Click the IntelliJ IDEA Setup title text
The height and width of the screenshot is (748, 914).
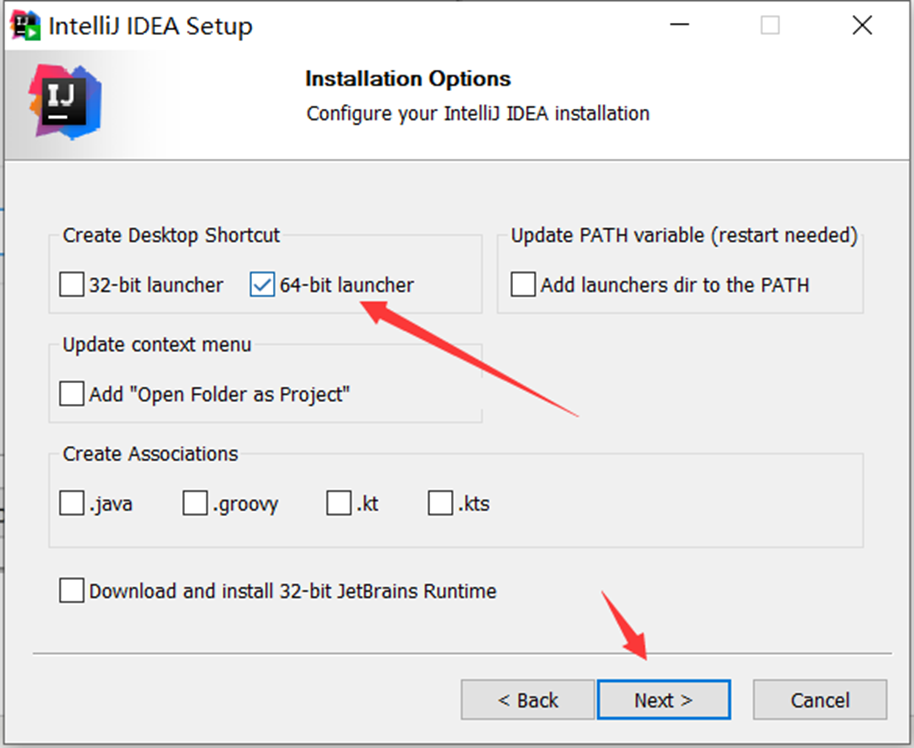click(151, 26)
